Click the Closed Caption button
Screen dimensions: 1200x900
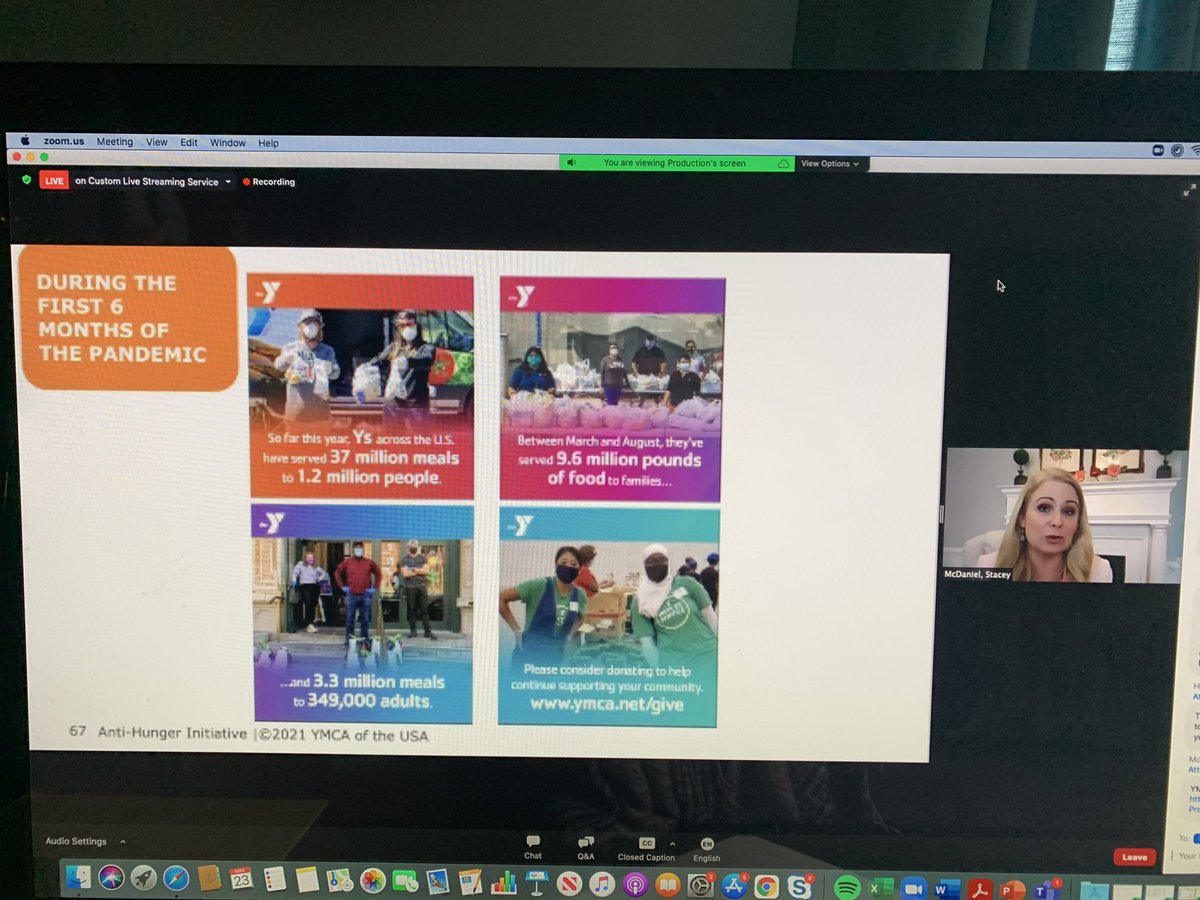[646, 849]
